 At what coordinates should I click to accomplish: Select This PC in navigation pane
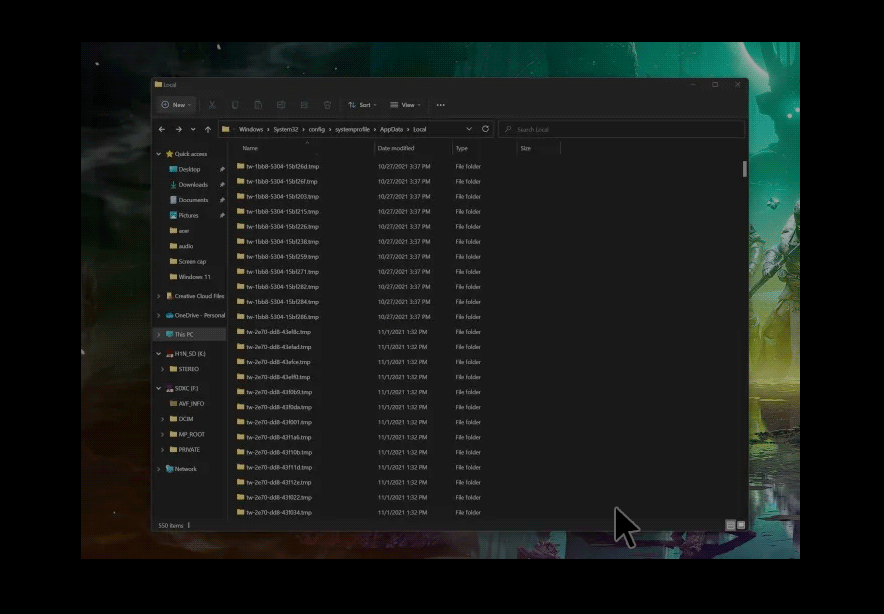tap(184, 334)
